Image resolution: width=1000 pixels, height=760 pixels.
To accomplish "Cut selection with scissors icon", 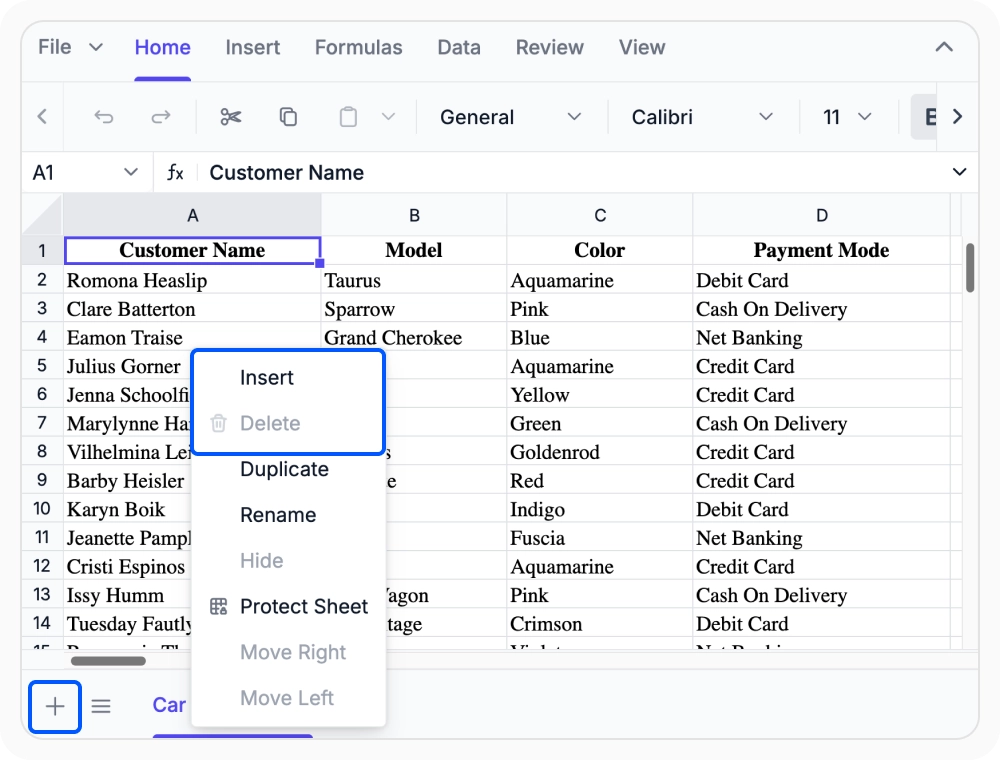I will 230,117.
